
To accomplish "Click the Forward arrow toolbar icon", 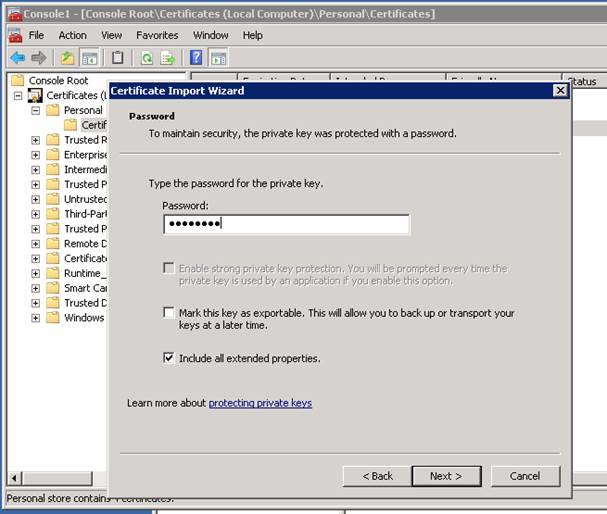I will [x=38, y=58].
